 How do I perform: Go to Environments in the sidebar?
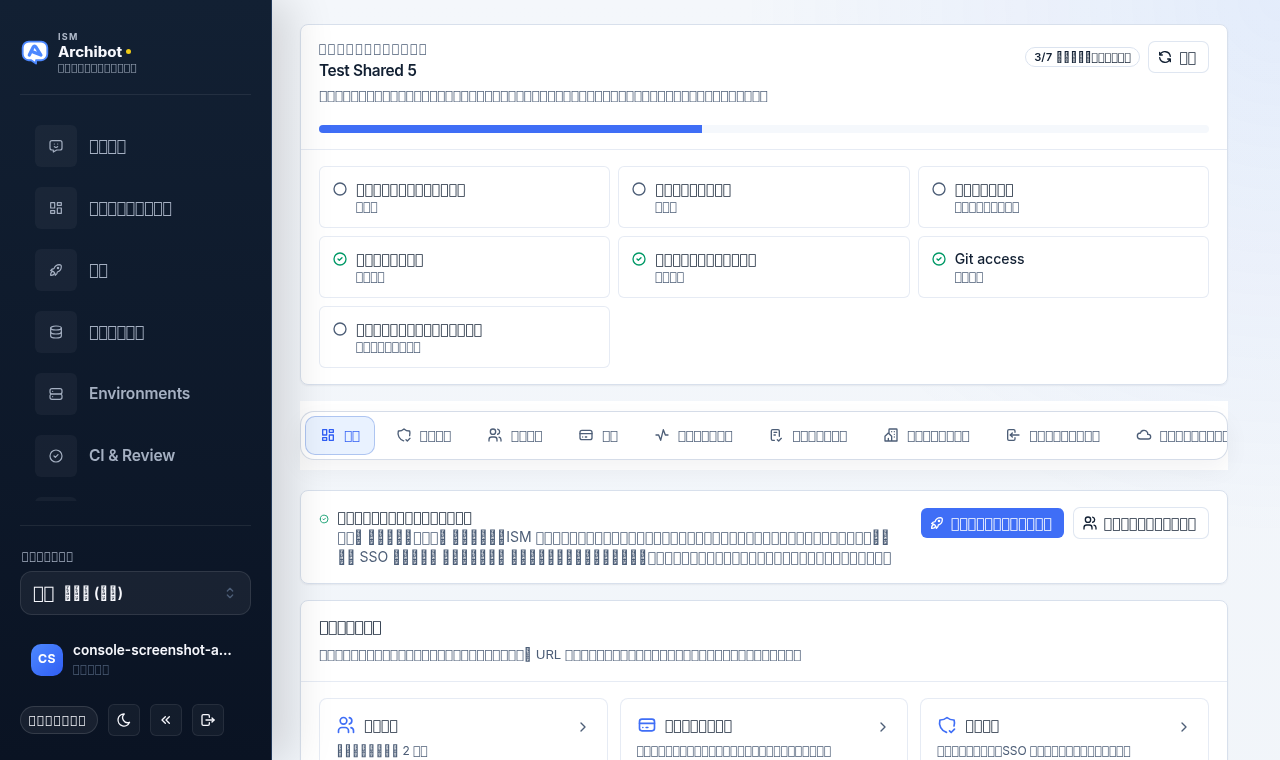136,394
